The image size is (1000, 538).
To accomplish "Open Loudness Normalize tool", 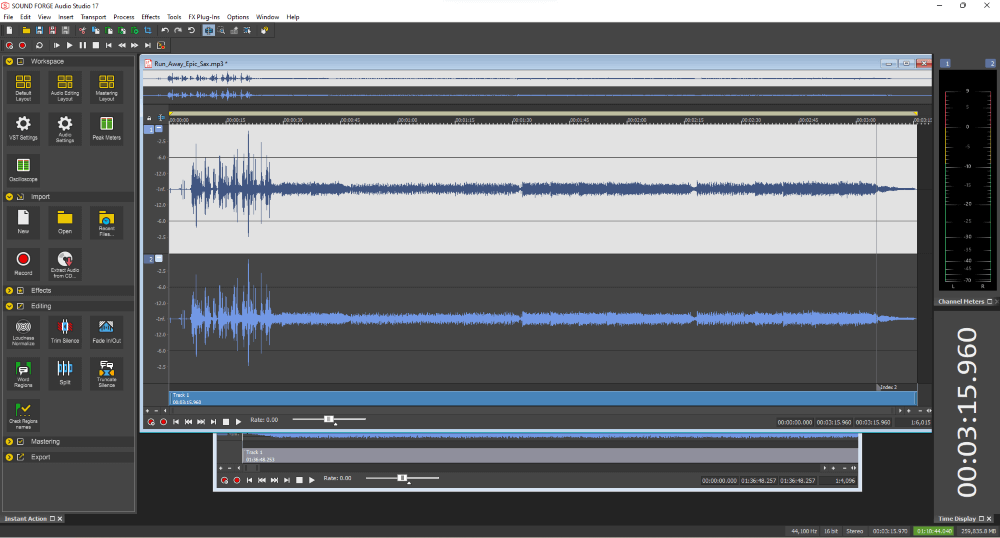I will (x=23, y=331).
